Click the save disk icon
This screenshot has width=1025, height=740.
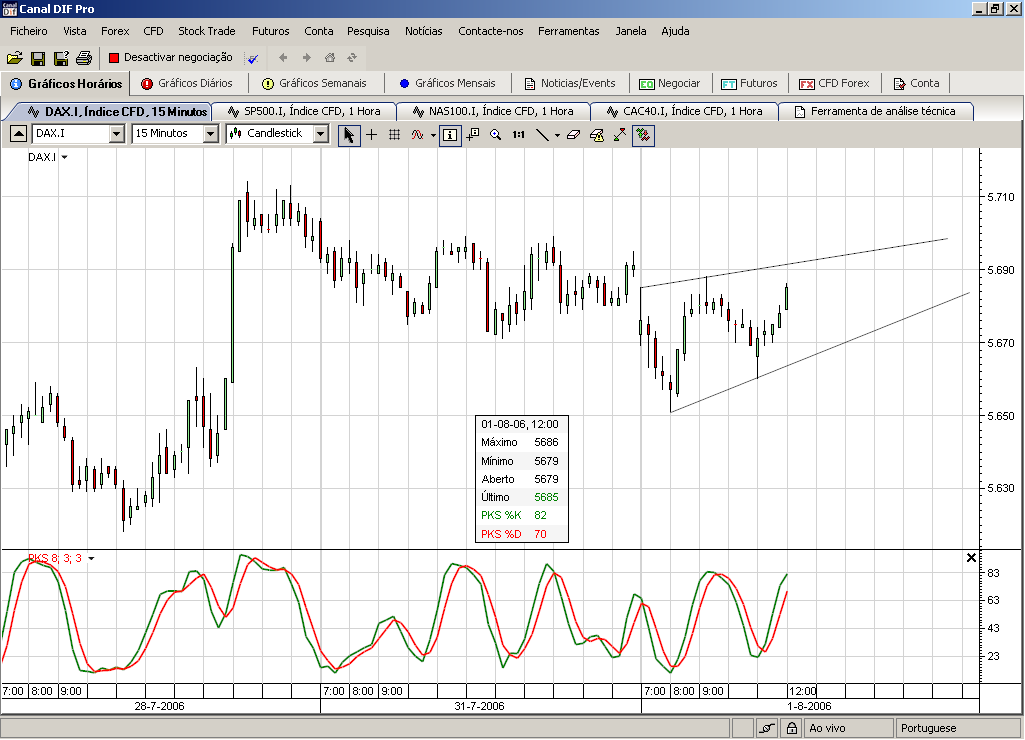[x=38, y=58]
